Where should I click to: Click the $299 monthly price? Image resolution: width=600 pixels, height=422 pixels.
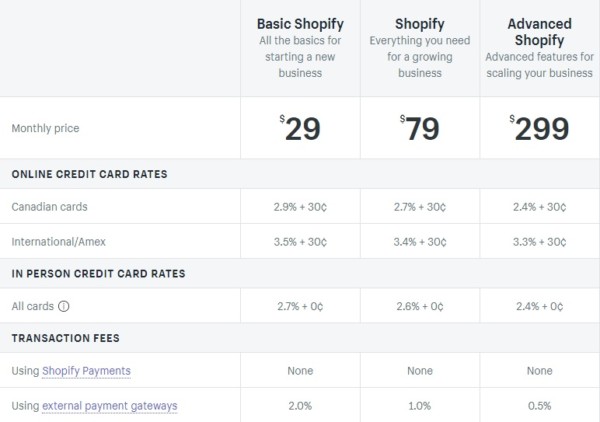539,129
